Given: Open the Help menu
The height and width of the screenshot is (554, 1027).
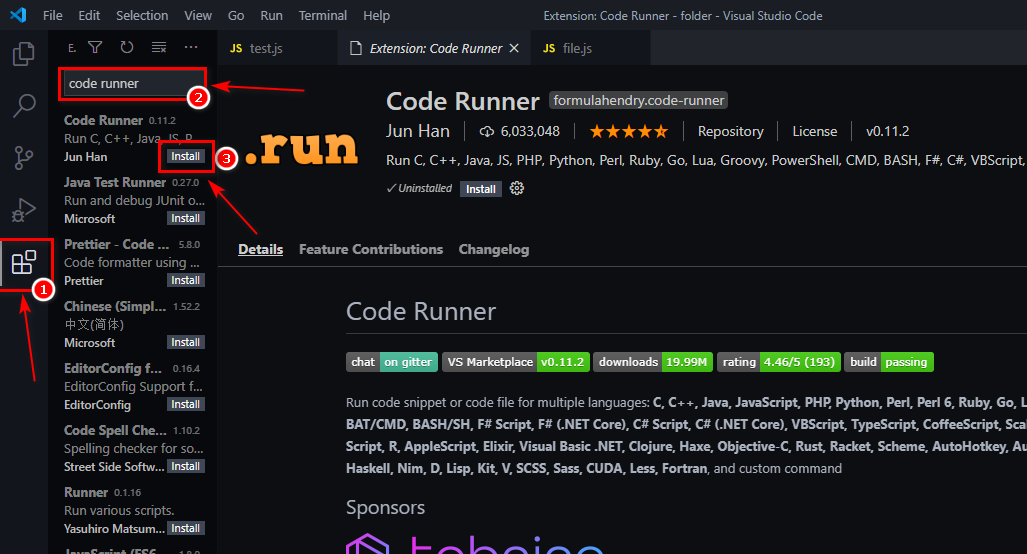Looking at the screenshot, I should 377,15.
